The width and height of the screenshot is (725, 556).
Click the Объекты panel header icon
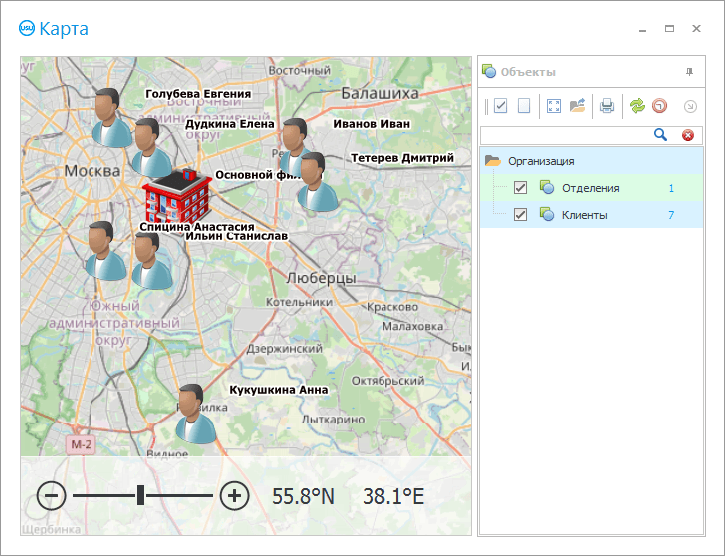pos(489,71)
